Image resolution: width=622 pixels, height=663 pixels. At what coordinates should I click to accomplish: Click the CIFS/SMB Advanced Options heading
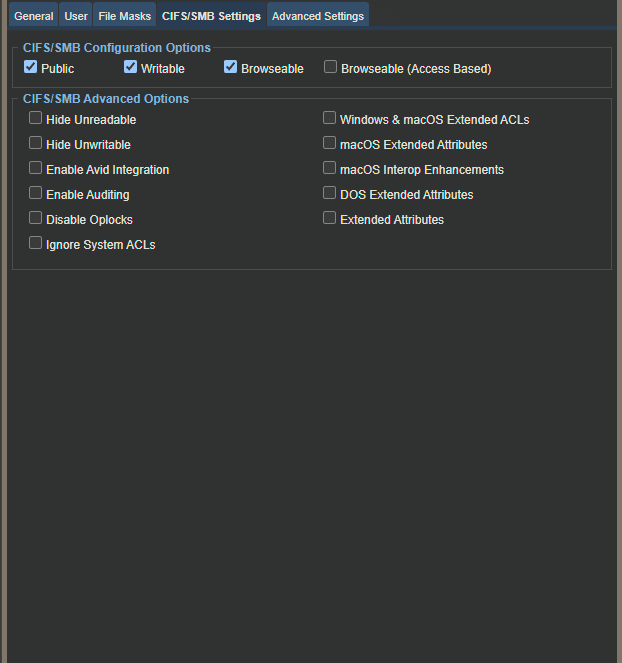point(106,99)
